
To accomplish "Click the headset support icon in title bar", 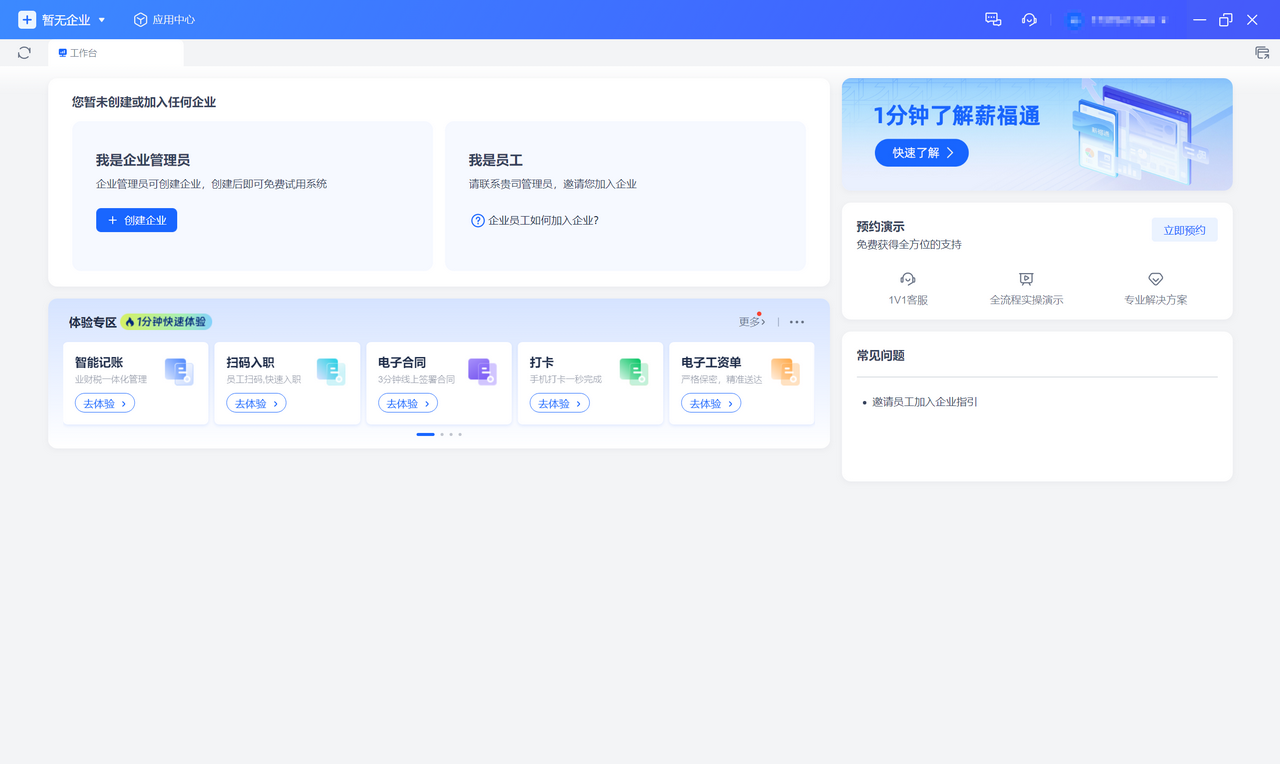I will 1029,19.
